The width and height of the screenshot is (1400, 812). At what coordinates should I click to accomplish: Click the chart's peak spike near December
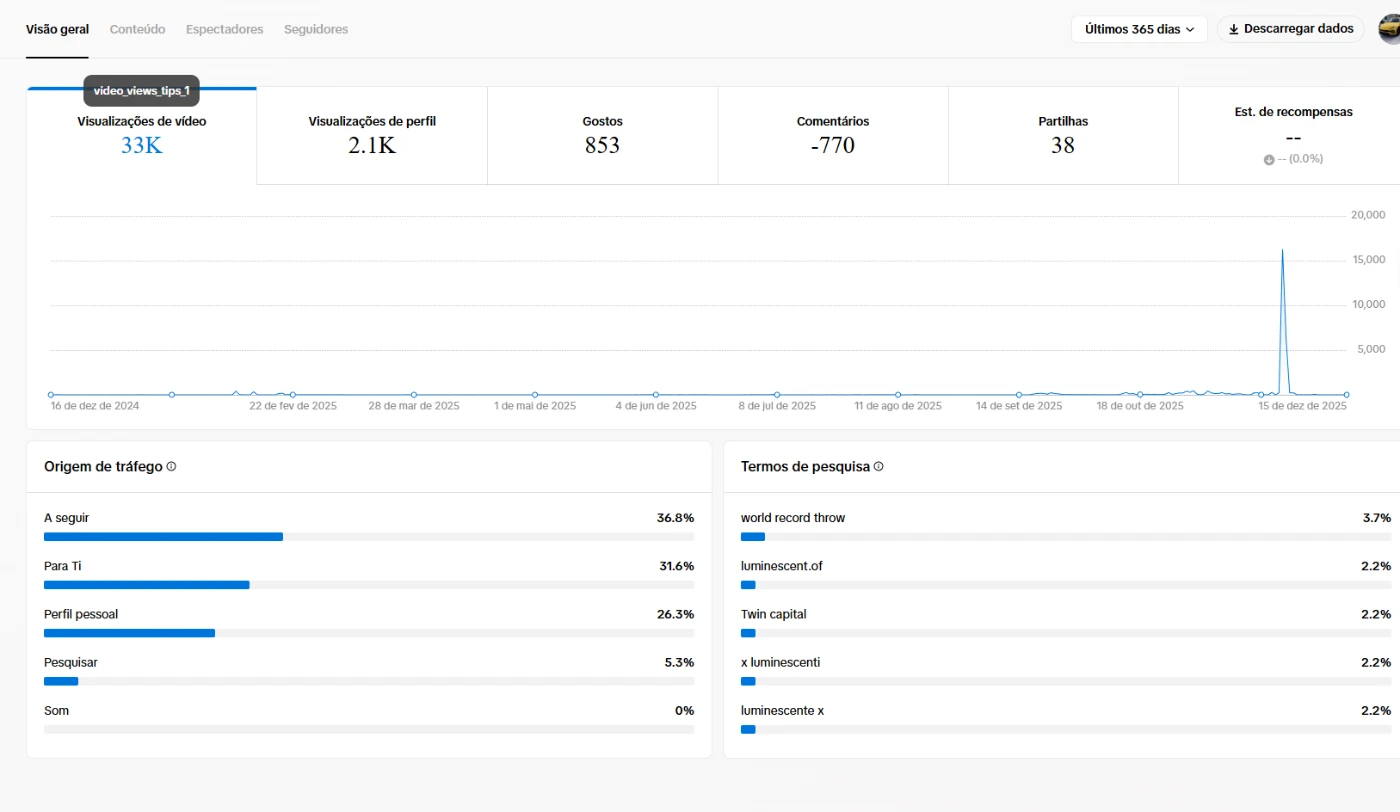1282,250
